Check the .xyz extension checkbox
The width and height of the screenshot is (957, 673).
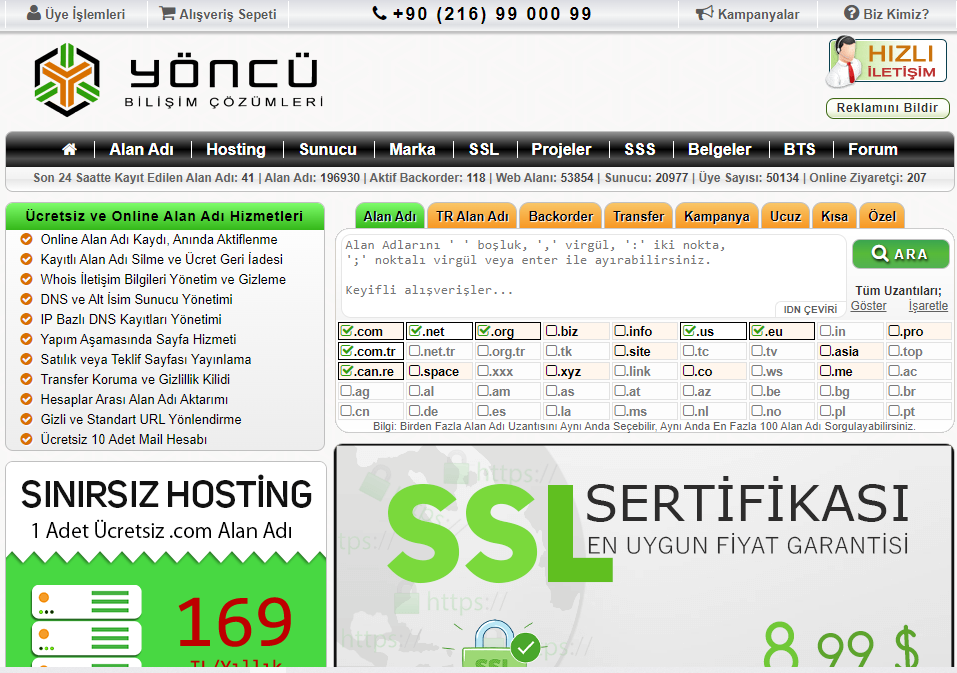(x=552, y=371)
